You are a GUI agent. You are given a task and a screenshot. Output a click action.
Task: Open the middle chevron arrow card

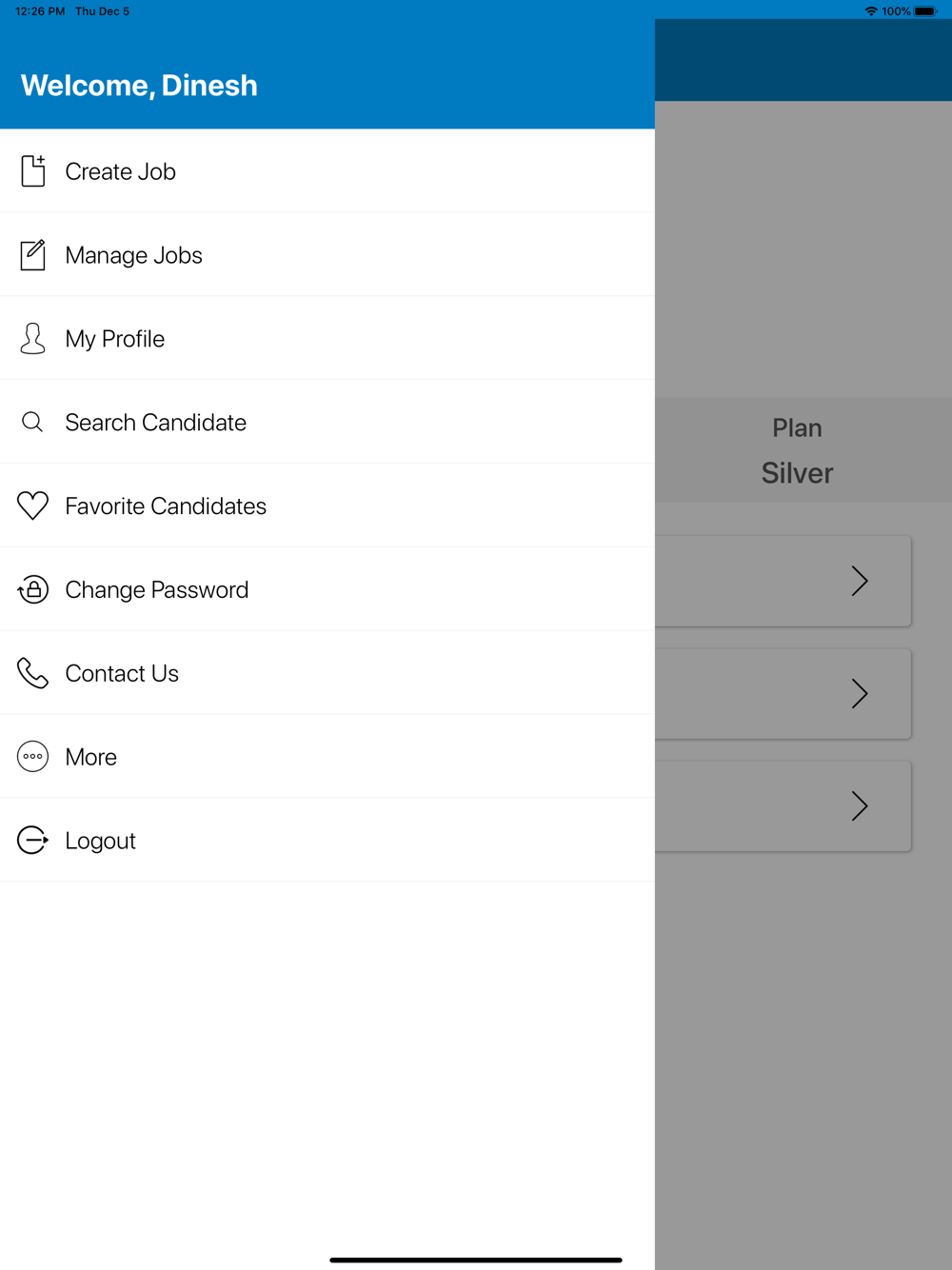pos(859,694)
